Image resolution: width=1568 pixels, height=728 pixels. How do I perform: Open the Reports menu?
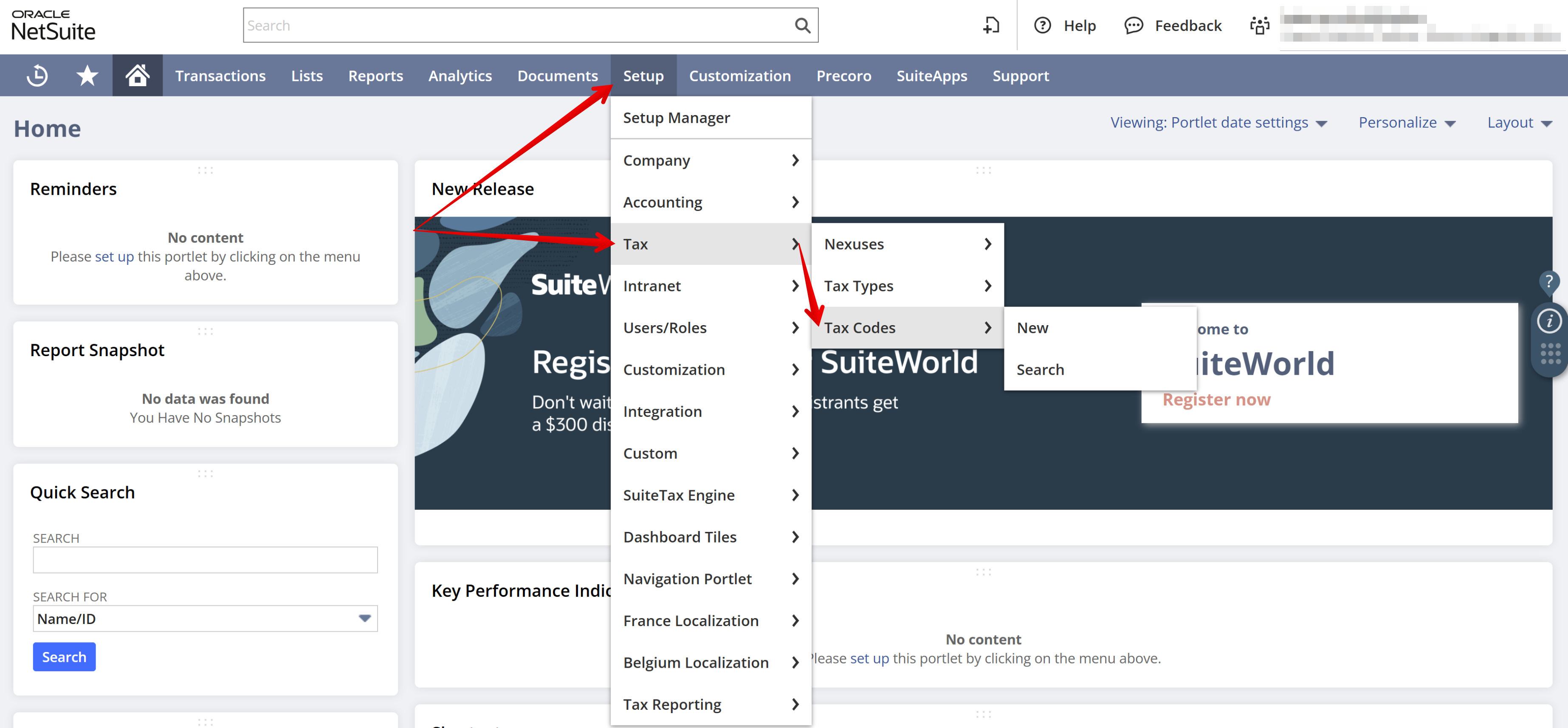click(x=375, y=76)
